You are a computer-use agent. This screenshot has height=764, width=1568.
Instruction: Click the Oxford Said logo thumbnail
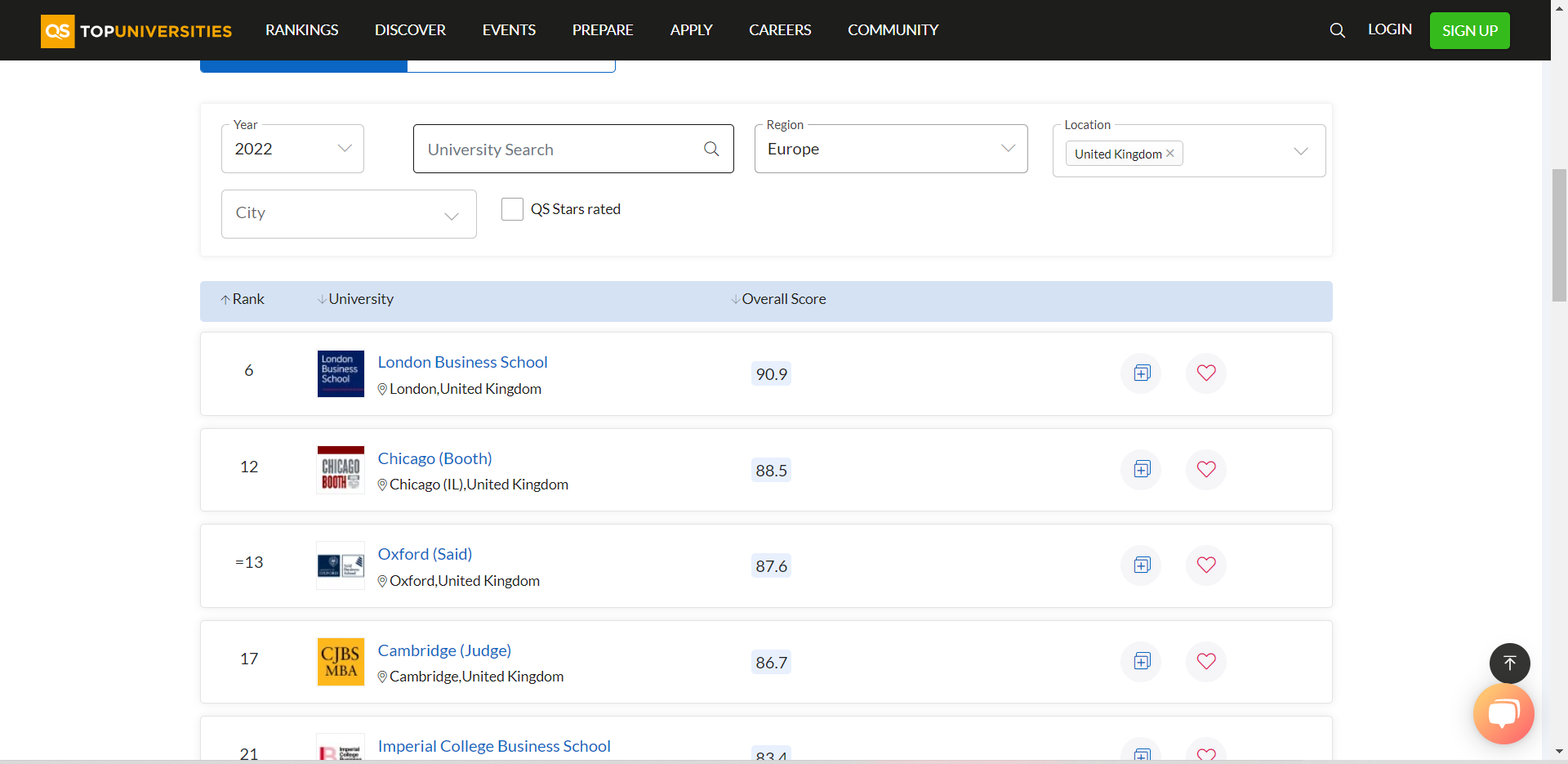tap(341, 565)
